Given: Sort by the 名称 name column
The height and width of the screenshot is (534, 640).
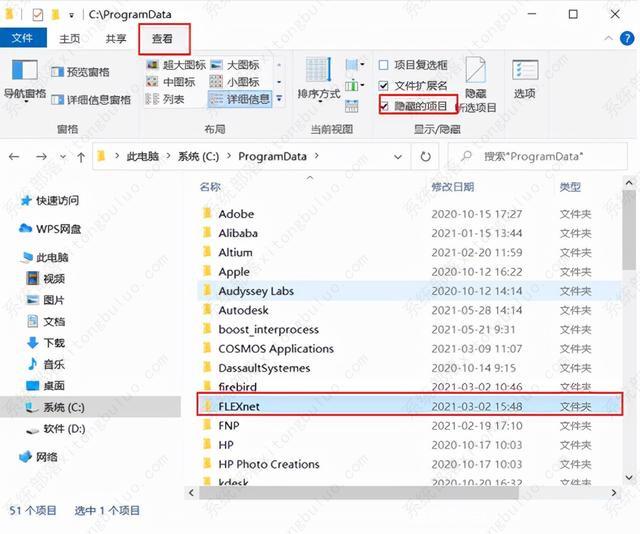Looking at the screenshot, I should tap(210, 187).
